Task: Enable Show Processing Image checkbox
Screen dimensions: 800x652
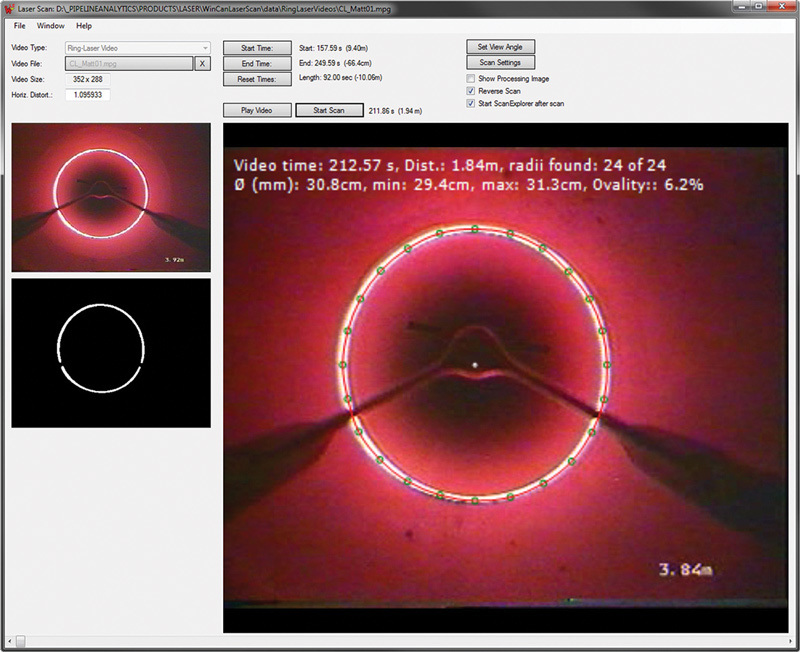Action: tap(472, 78)
